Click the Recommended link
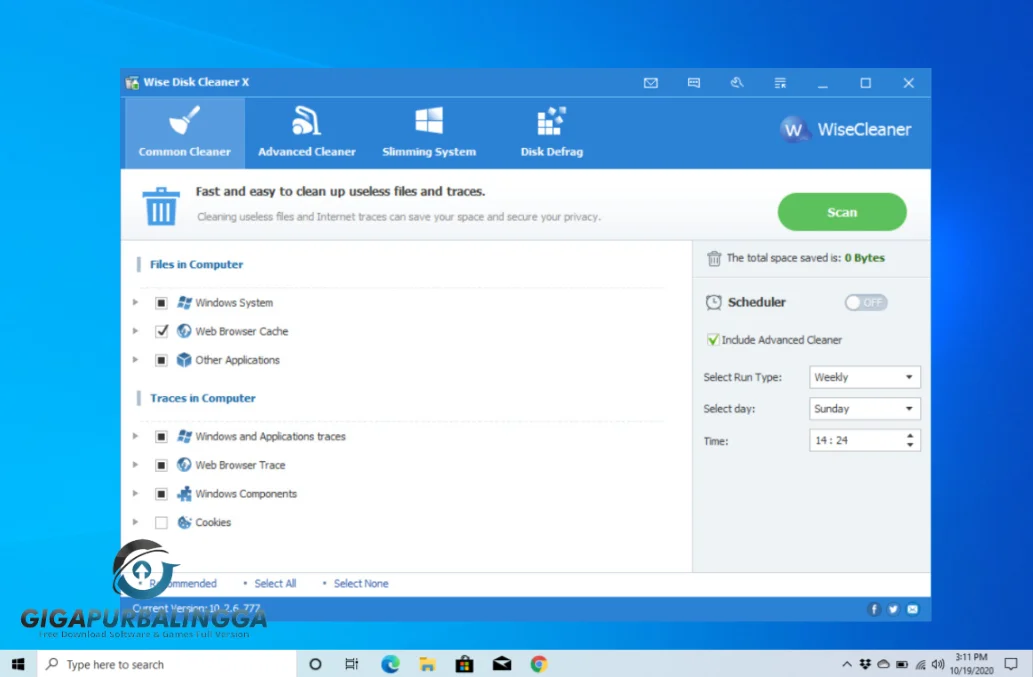Image resolution: width=1033 pixels, height=677 pixels. click(x=182, y=583)
